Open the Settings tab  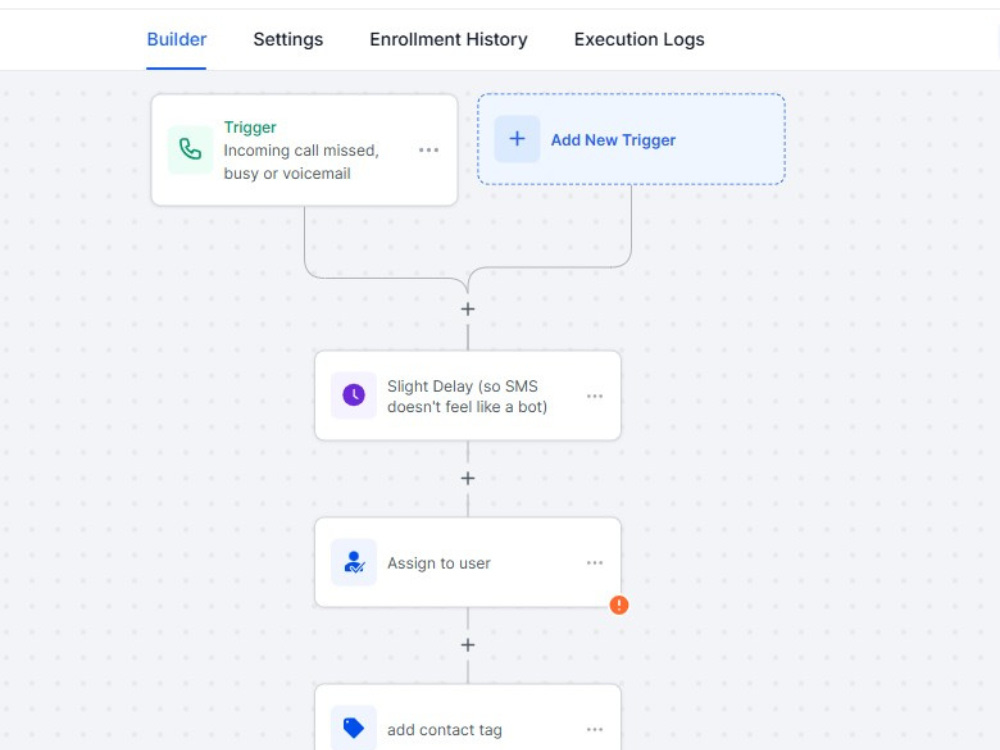click(x=288, y=40)
